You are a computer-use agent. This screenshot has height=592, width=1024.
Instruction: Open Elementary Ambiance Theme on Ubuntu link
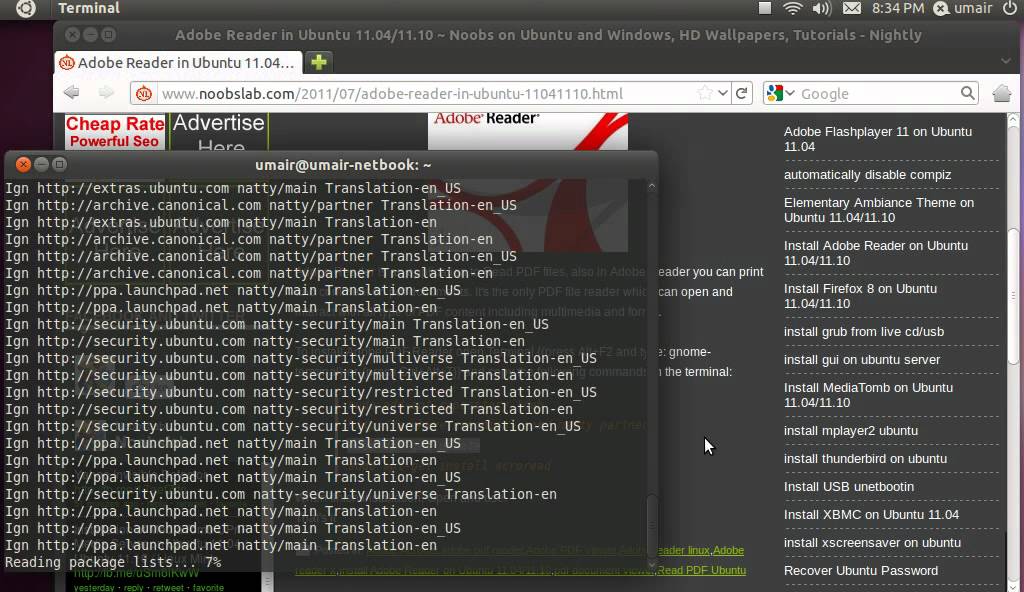(879, 210)
